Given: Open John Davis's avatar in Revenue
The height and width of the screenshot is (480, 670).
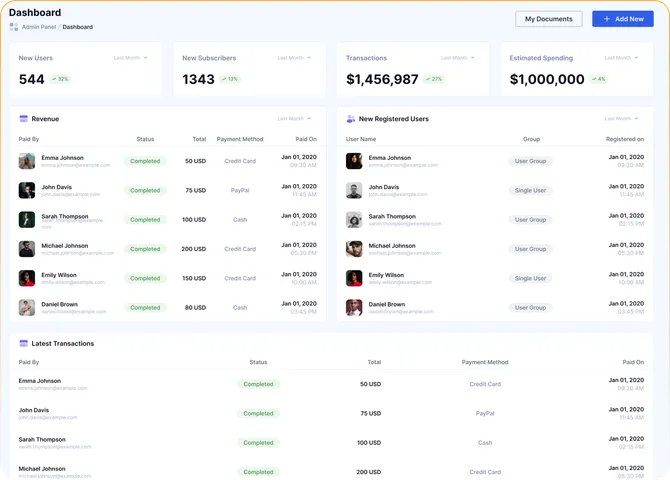Looking at the screenshot, I should [27, 190].
